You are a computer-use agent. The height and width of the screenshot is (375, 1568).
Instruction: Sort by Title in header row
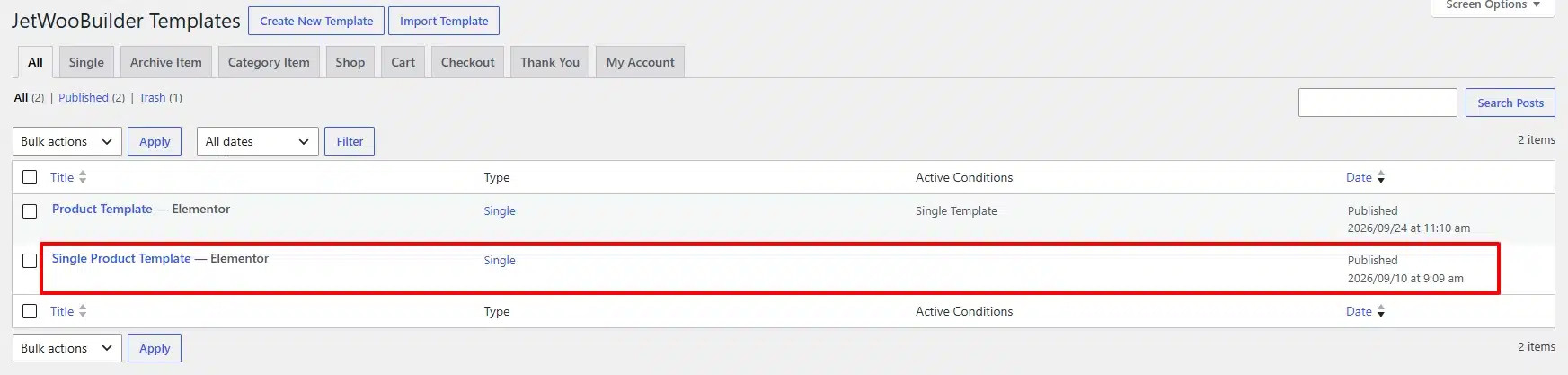[x=62, y=177]
